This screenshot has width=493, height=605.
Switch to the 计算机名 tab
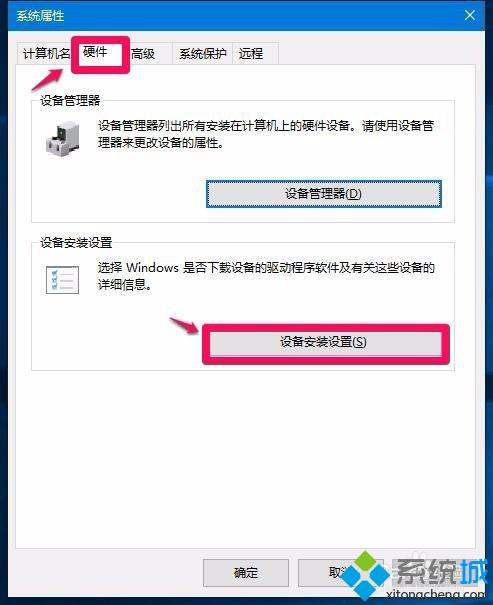46,53
